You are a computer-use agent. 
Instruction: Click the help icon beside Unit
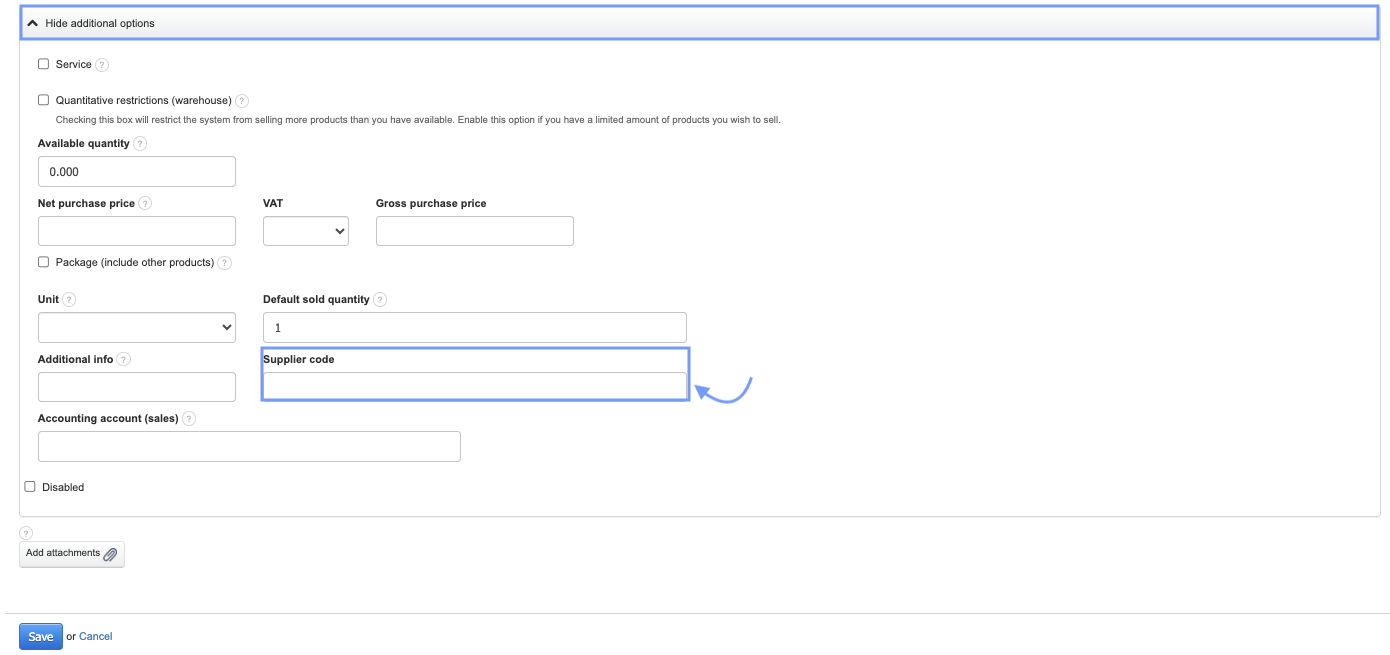pyautogui.click(x=69, y=300)
